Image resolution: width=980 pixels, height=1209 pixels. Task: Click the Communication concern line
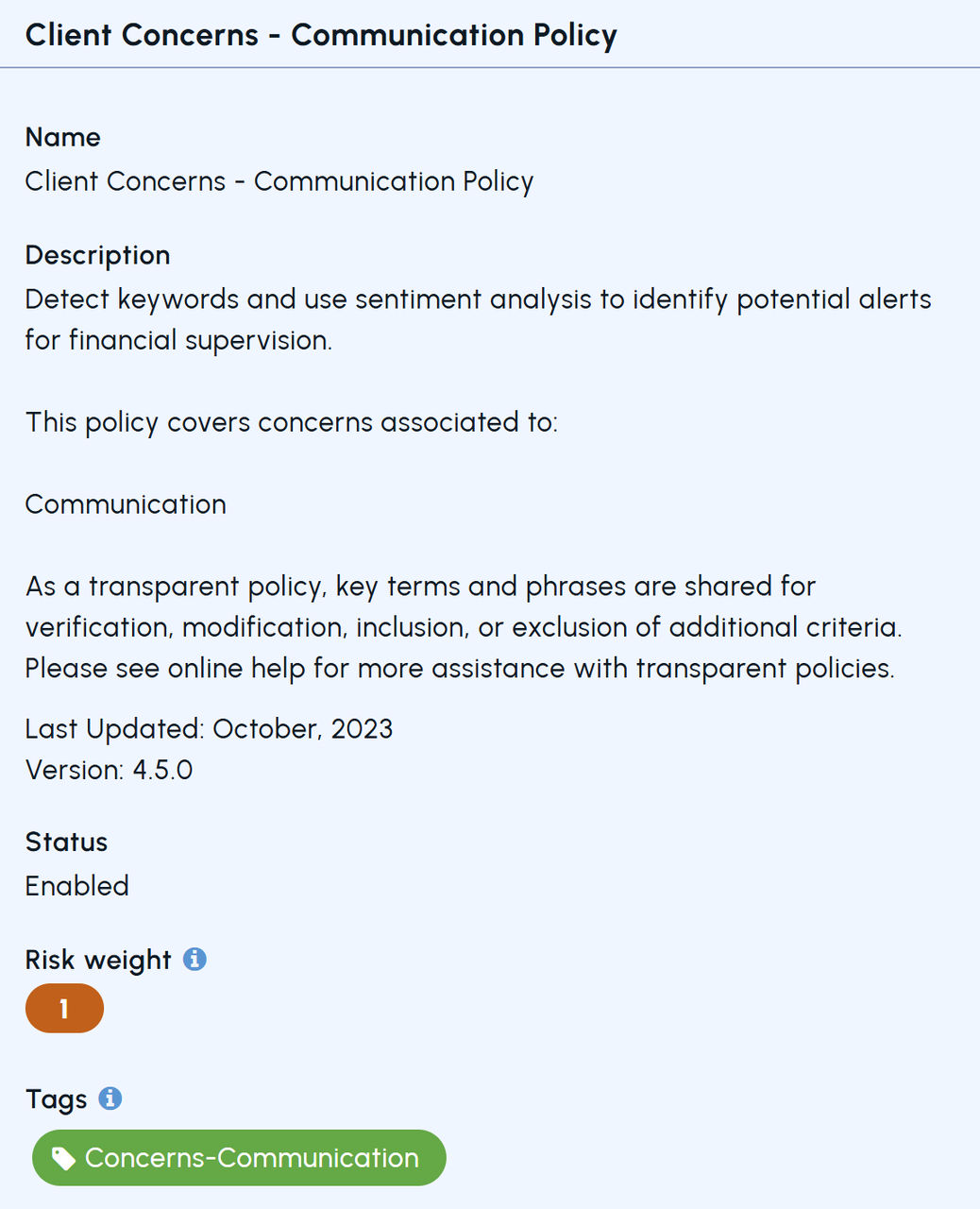(126, 504)
